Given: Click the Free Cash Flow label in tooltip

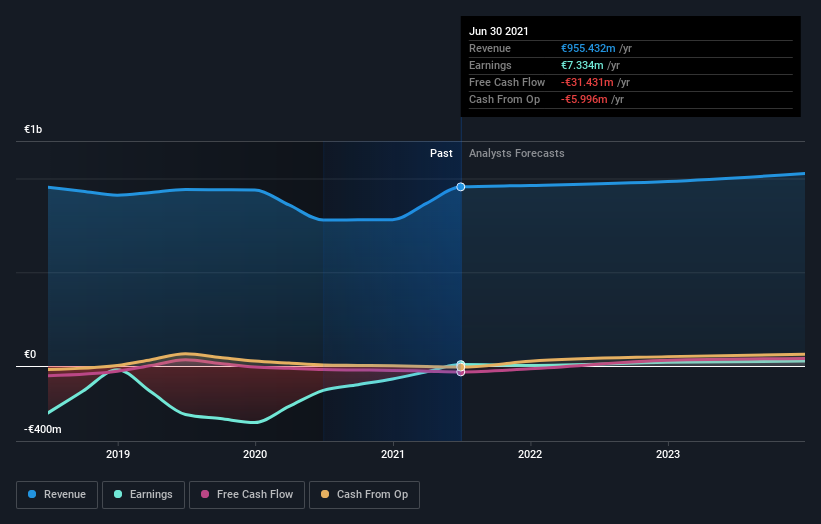Looking at the screenshot, I should click(x=507, y=82).
